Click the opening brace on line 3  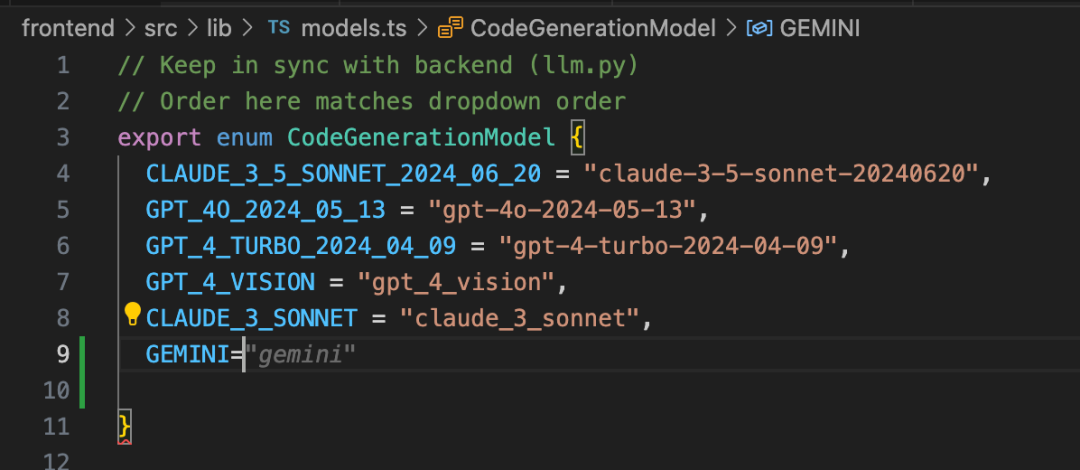(577, 138)
